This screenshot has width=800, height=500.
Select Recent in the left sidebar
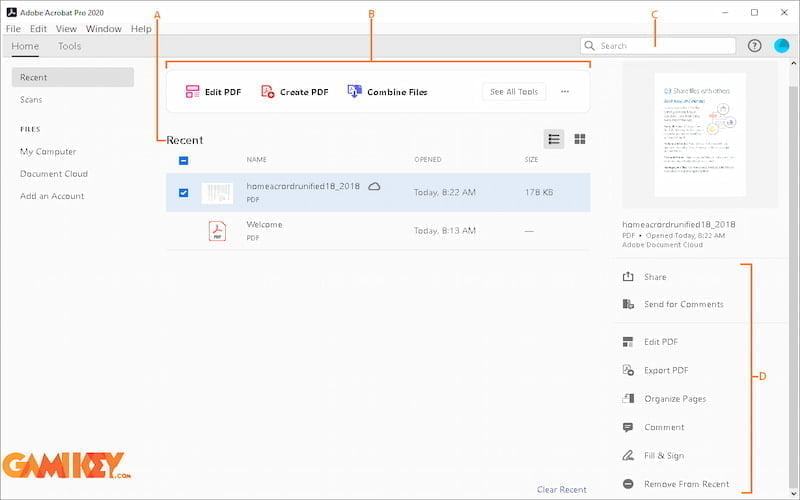73,78
